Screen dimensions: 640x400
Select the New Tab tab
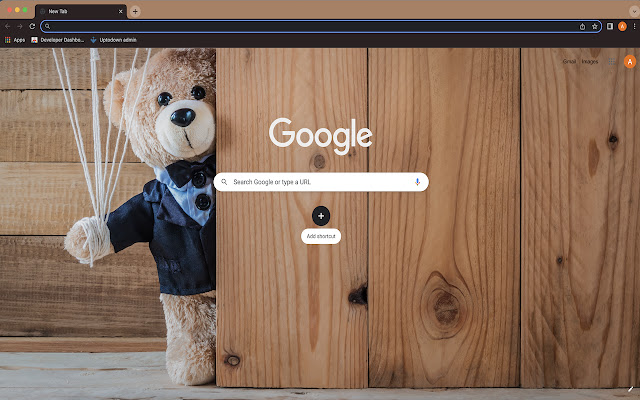pos(81,11)
